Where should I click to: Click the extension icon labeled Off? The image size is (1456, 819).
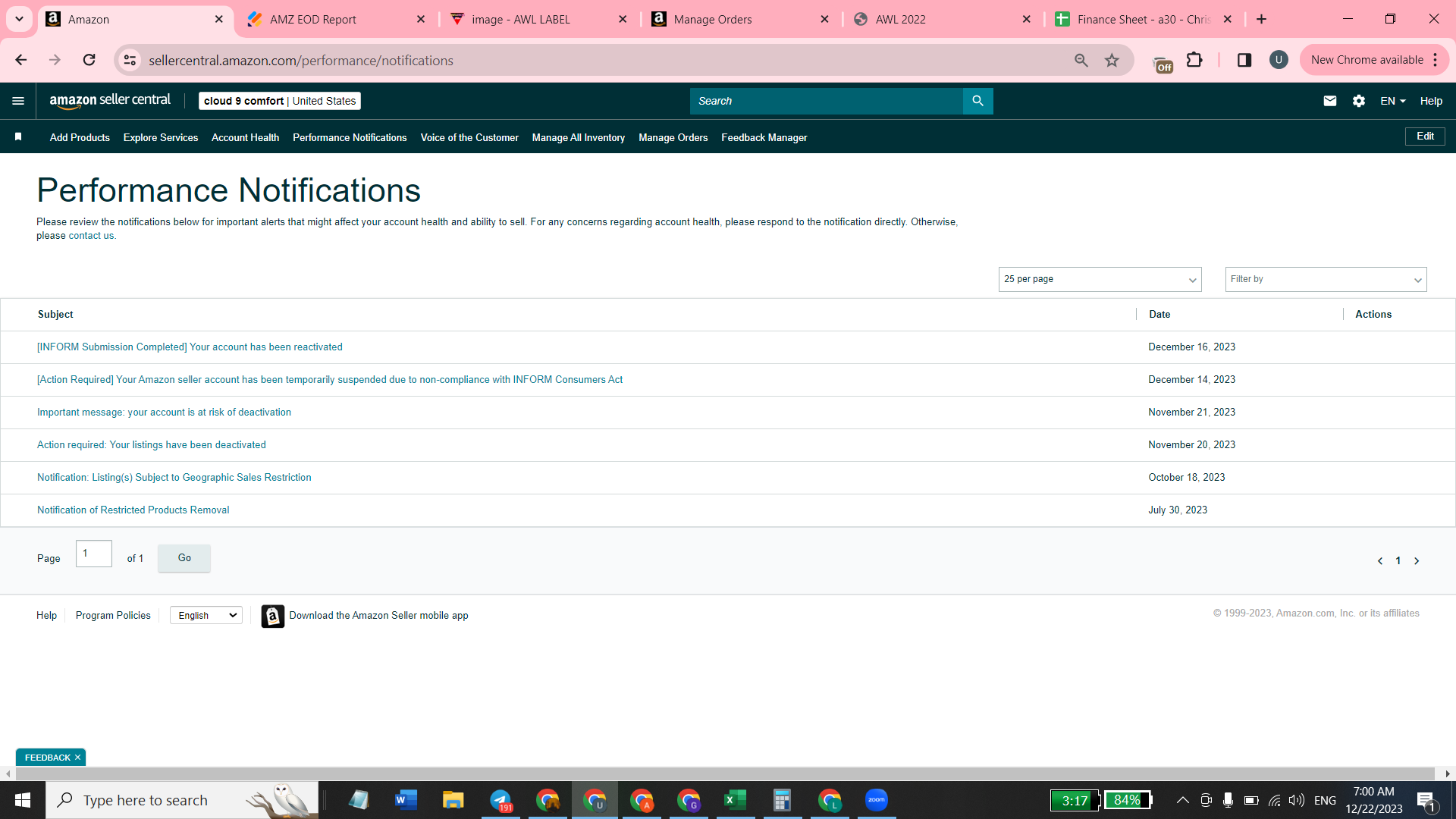pos(1163,64)
